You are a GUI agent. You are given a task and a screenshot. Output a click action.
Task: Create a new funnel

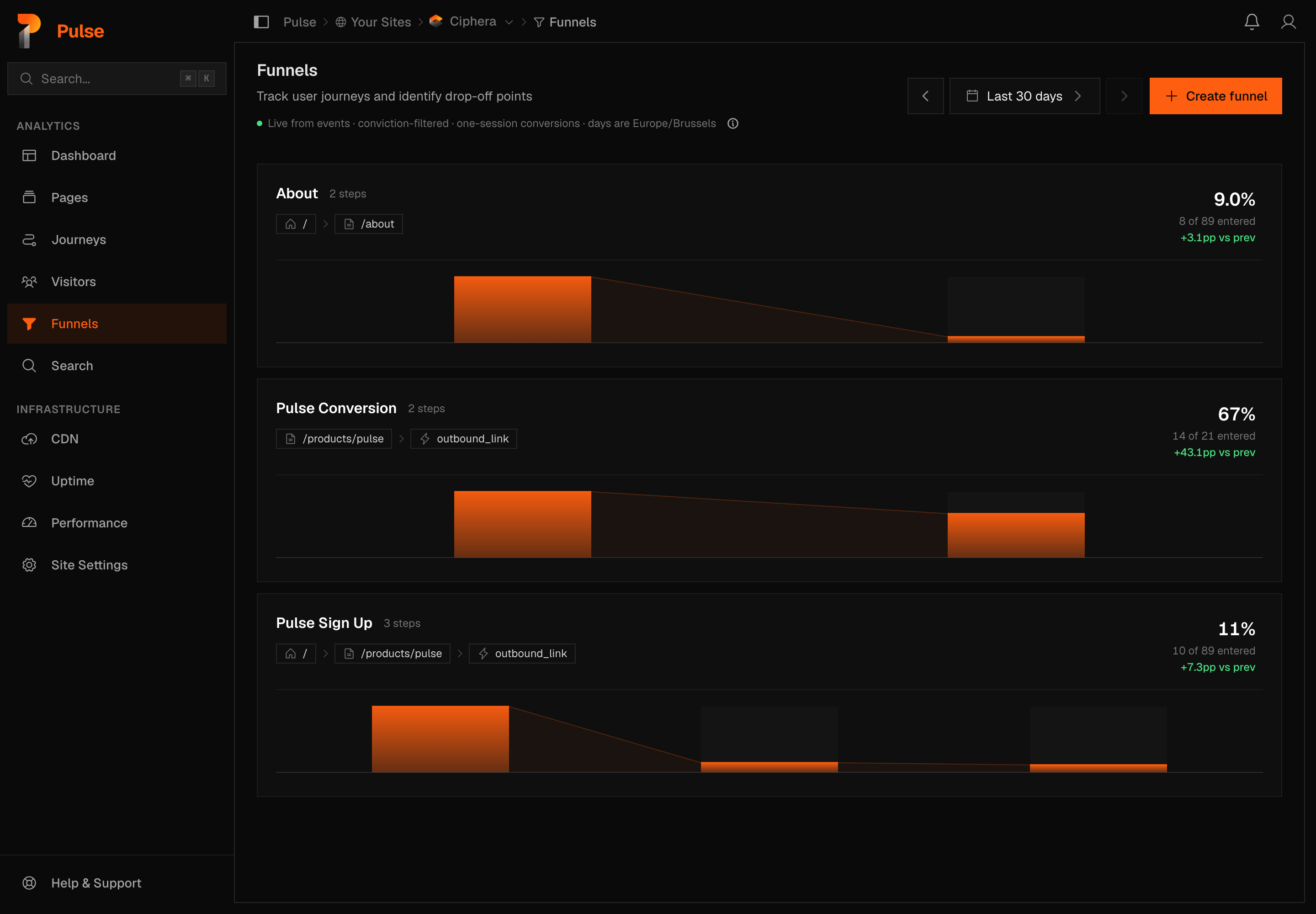(x=1215, y=96)
